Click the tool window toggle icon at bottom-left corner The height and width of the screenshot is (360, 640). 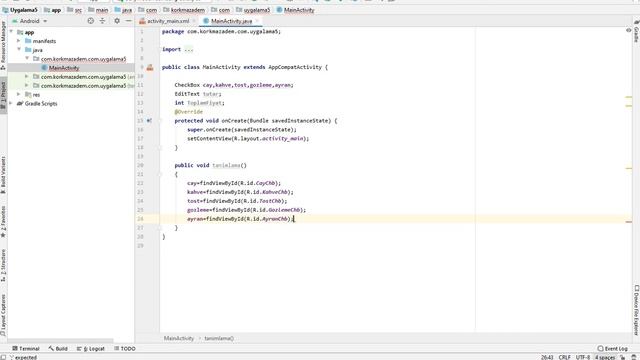pyautogui.click(x=3, y=357)
